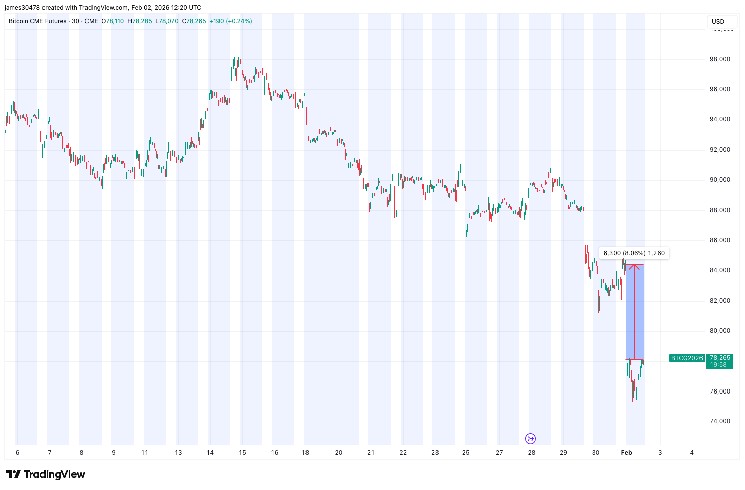Click the 6 date label on time axis
The height and width of the screenshot is (490, 745).
[17, 453]
